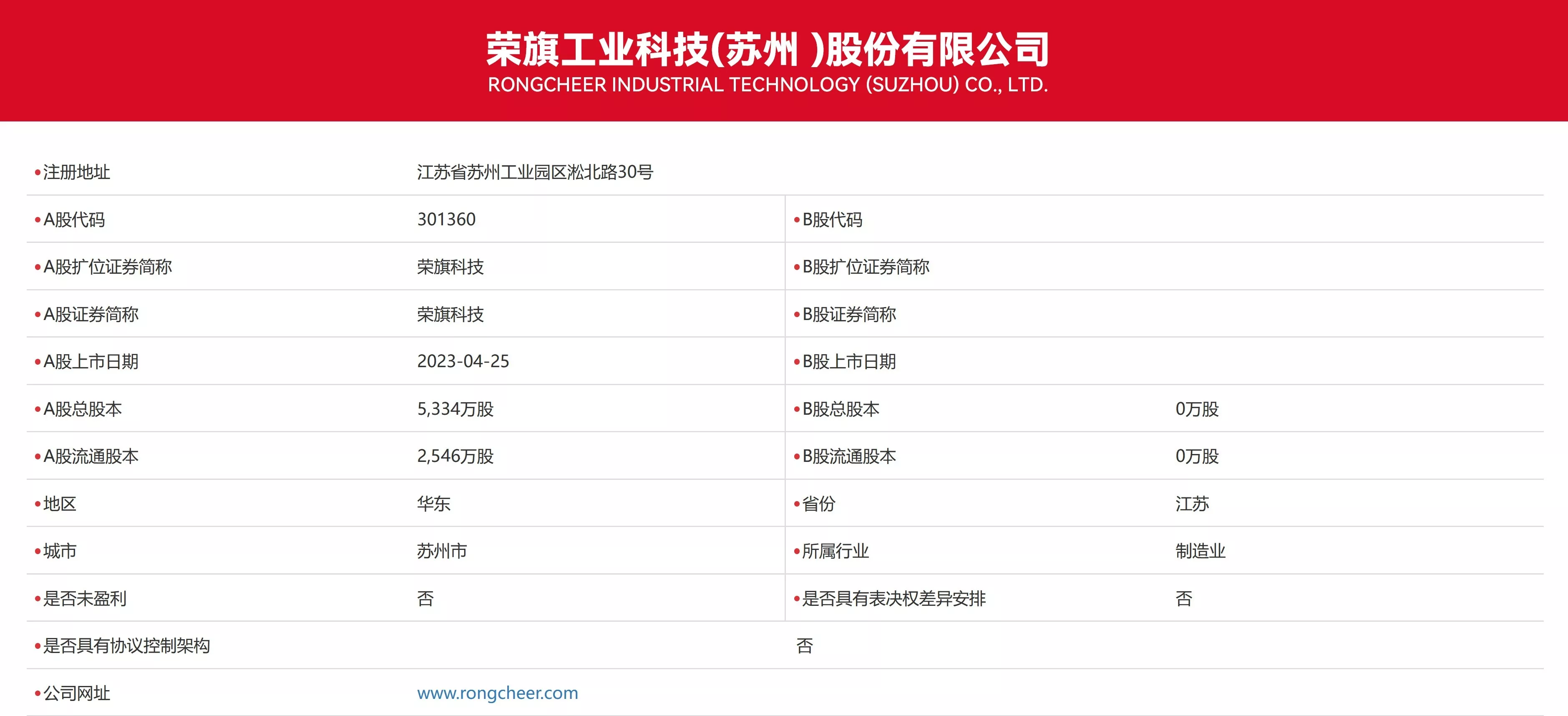Click the A股总股本 label
This screenshot has height=716, width=1568.
coord(83,409)
